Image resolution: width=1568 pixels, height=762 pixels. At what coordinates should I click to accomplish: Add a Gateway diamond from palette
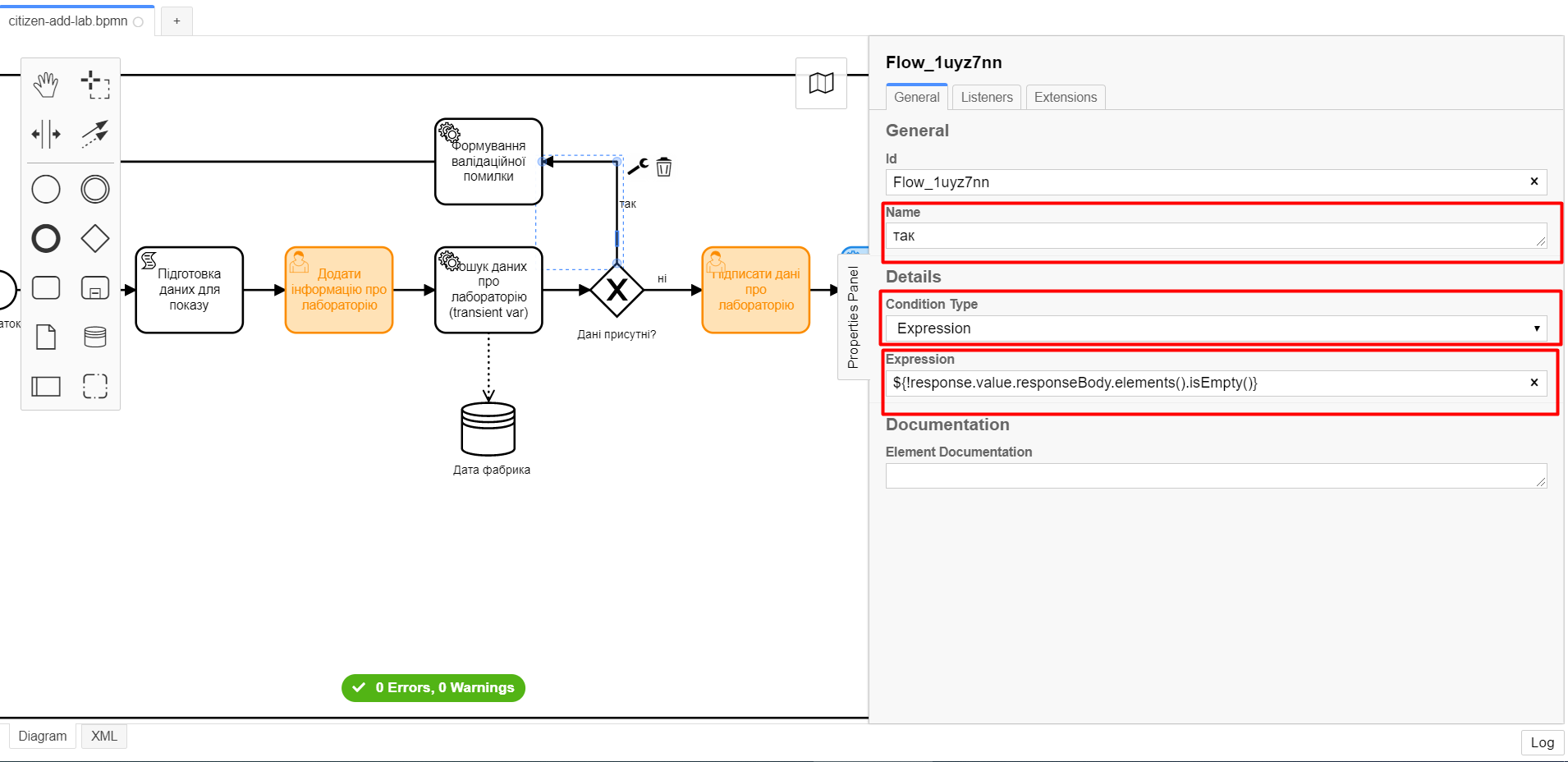[x=95, y=239]
